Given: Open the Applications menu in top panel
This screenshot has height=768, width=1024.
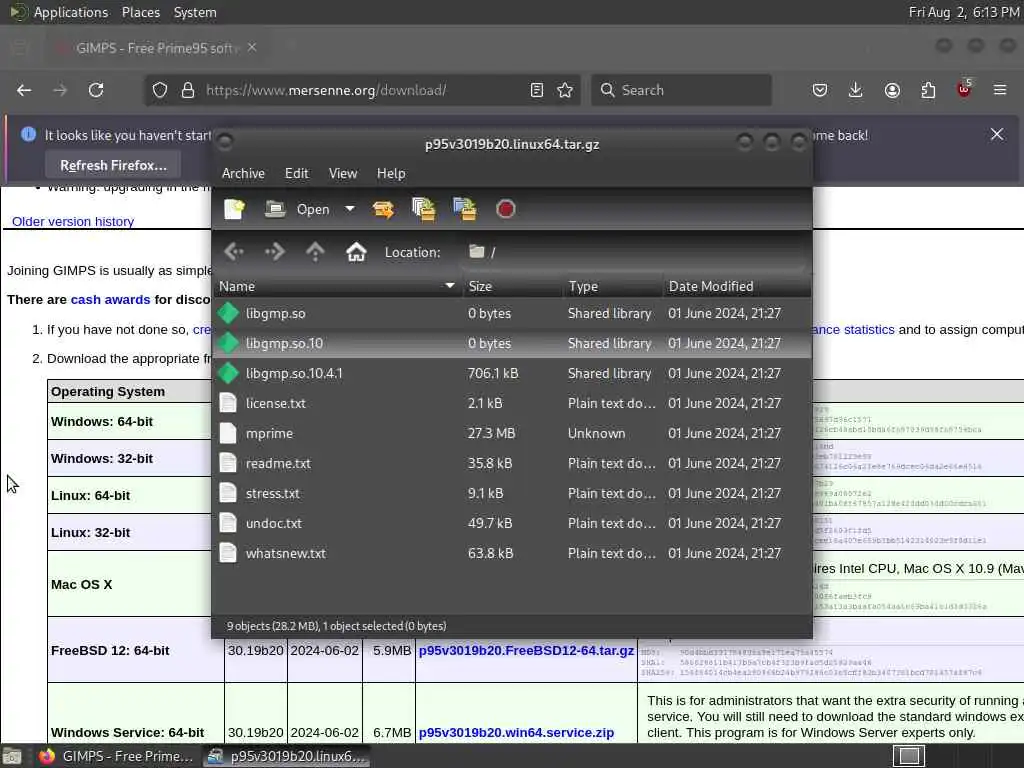Looking at the screenshot, I should coord(71,12).
